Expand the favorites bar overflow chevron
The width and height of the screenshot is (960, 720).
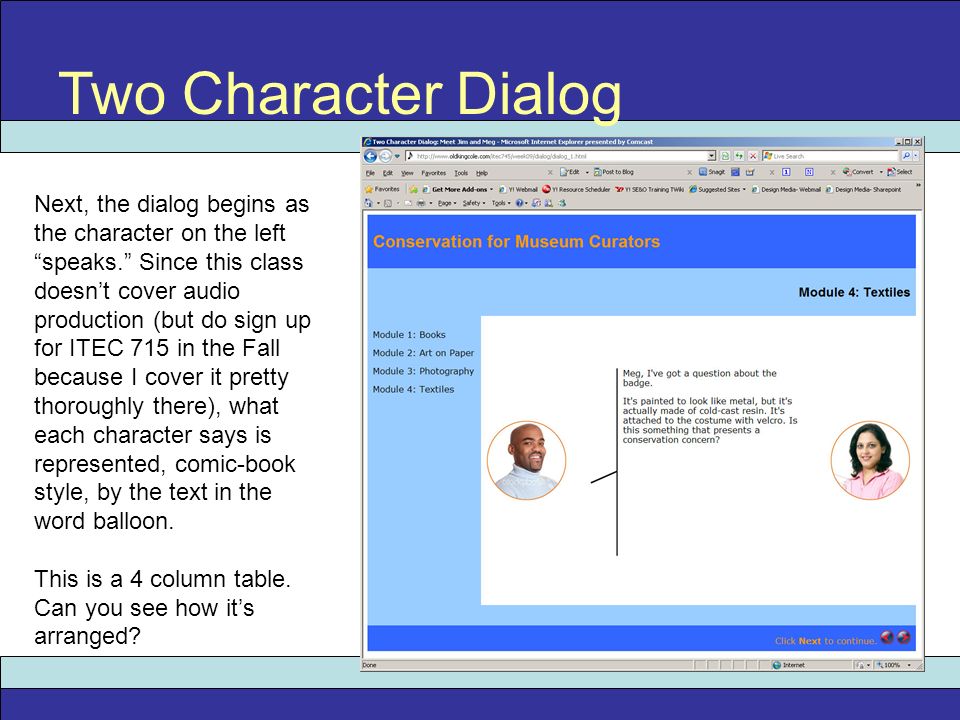click(x=918, y=185)
